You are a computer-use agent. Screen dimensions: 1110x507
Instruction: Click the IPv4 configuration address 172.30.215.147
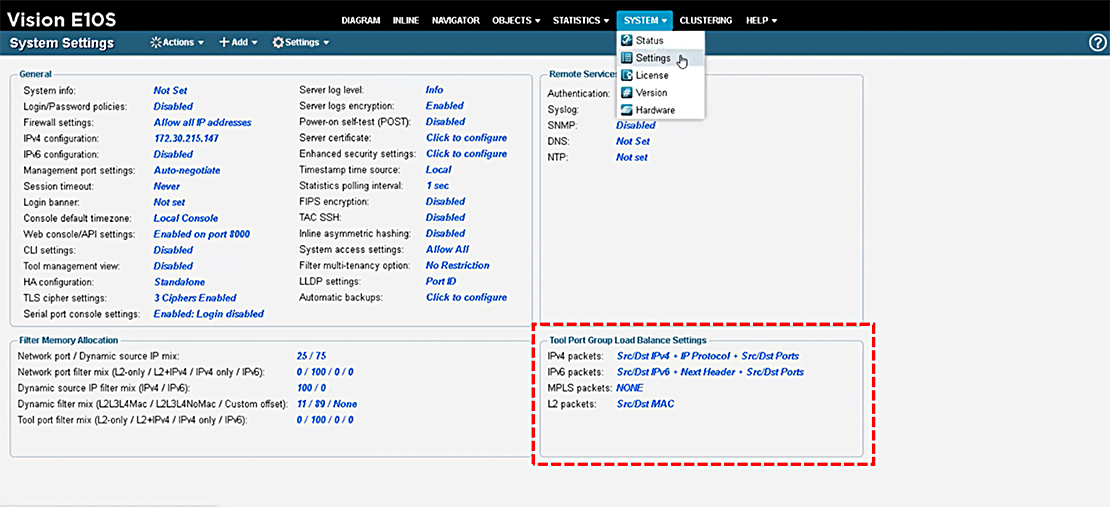click(x=187, y=138)
